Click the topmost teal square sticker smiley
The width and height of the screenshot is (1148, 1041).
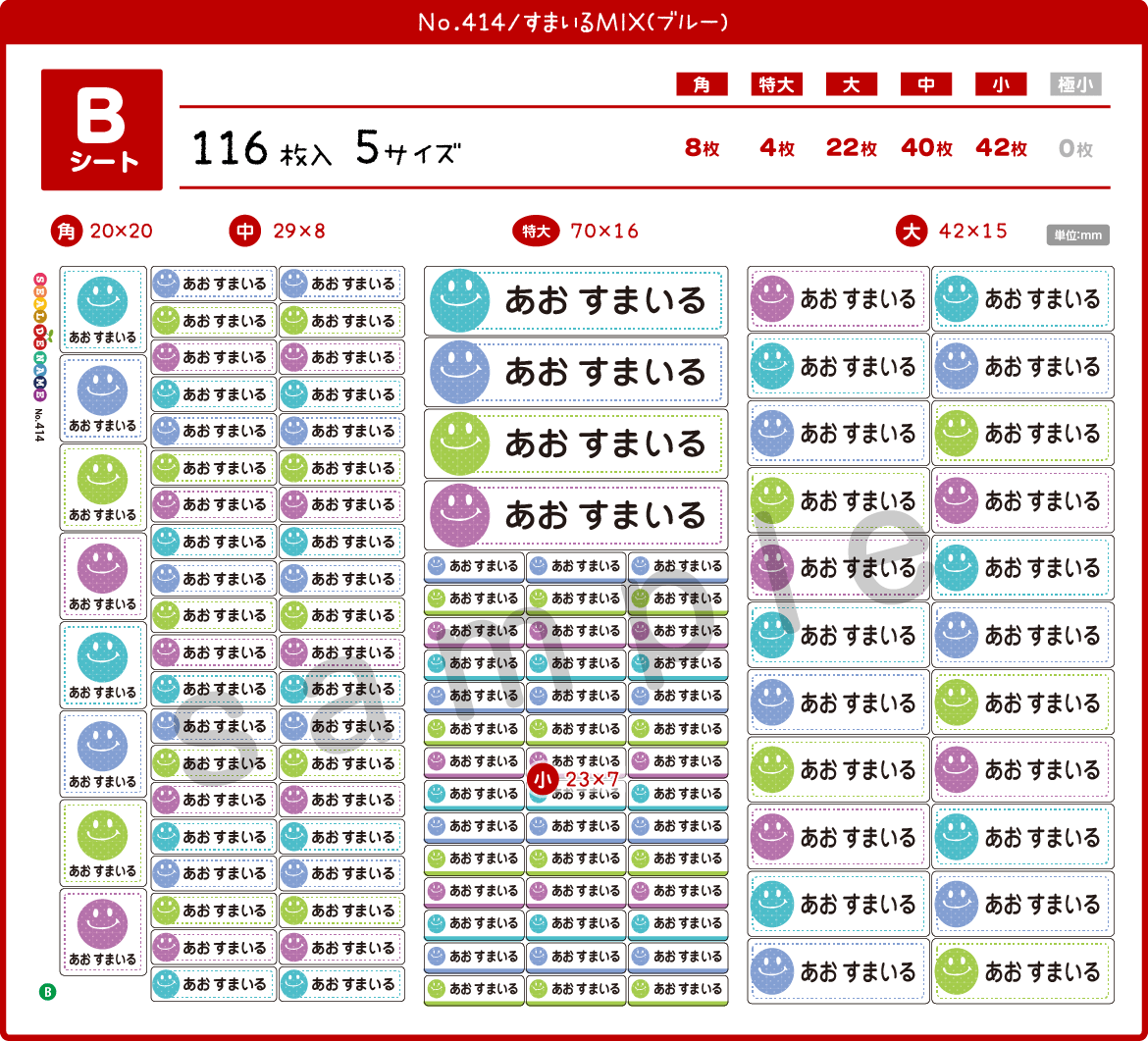point(102,301)
